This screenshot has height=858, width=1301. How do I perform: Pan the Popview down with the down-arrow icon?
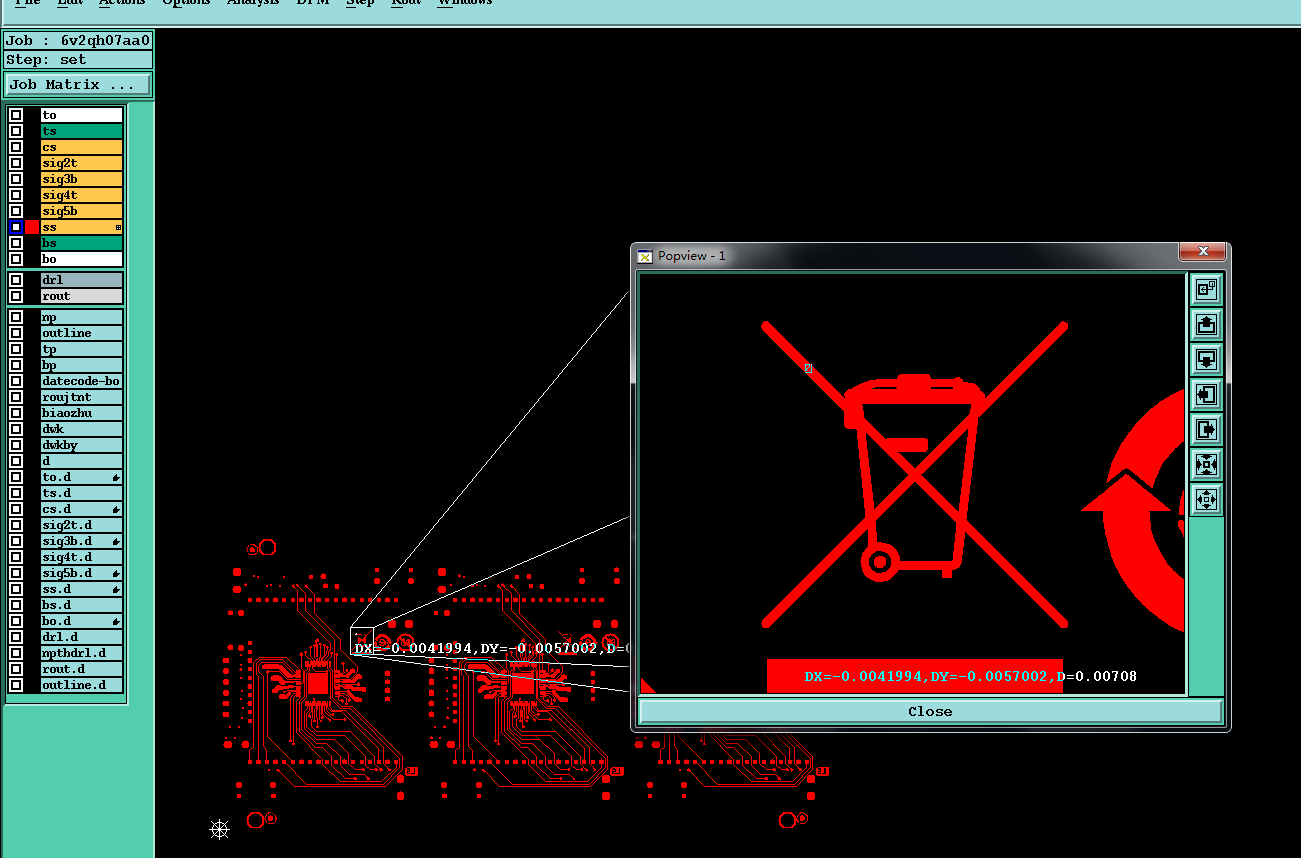tap(1206, 359)
